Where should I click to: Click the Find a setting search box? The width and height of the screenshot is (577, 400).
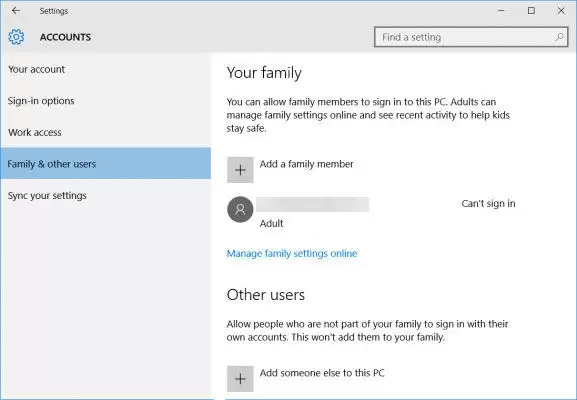(x=471, y=37)
